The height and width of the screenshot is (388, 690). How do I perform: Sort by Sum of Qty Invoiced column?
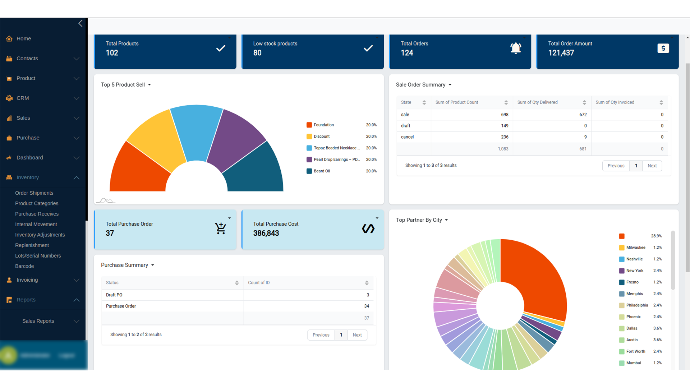[x=661, y=102]
